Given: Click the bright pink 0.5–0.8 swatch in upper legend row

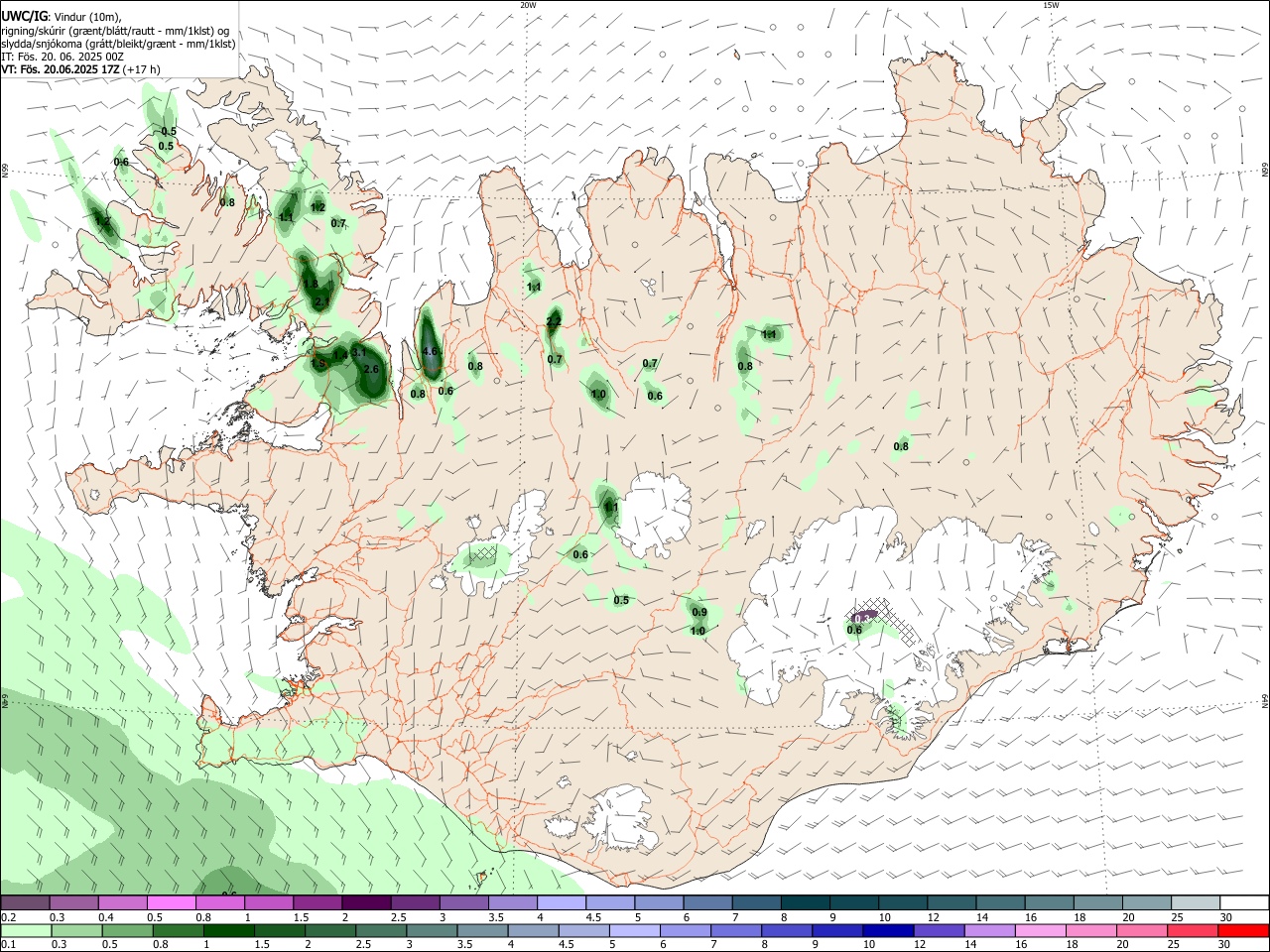Looking at the screenshot, I should (171, 903).
